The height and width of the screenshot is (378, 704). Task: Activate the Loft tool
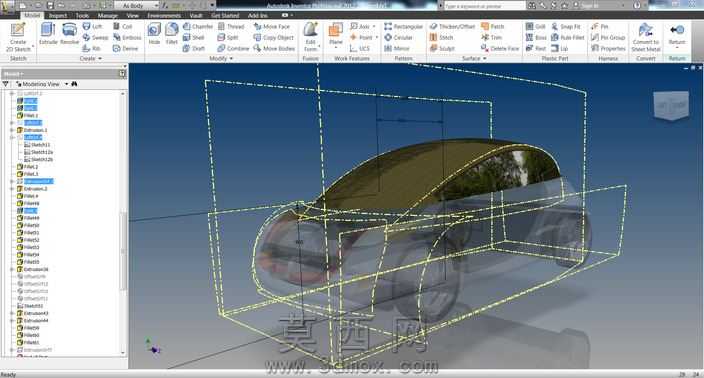92,27
